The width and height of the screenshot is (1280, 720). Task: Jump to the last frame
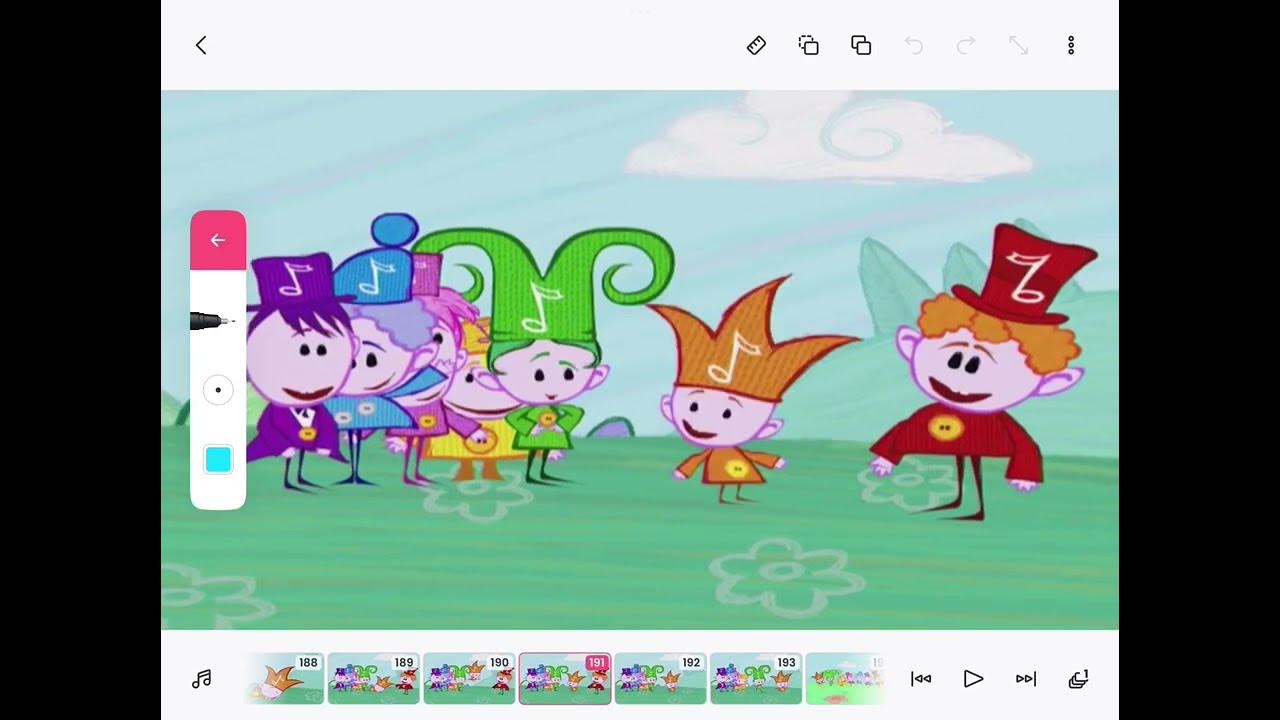(1026, 679)
